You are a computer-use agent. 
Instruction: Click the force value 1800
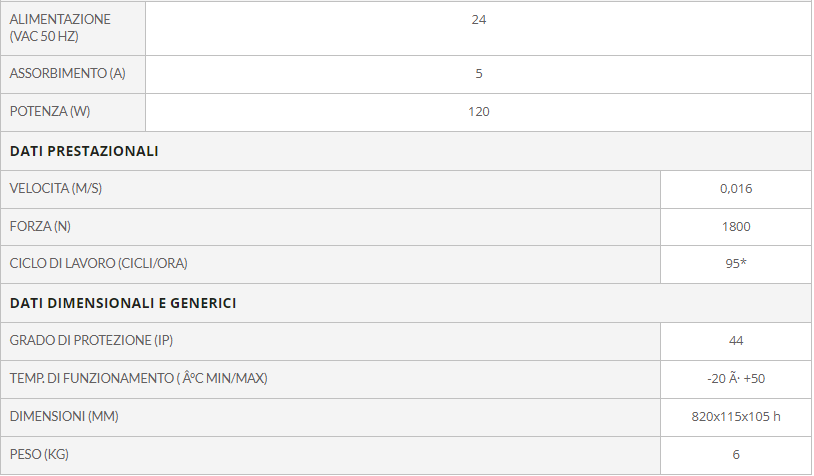coord(736,226)
